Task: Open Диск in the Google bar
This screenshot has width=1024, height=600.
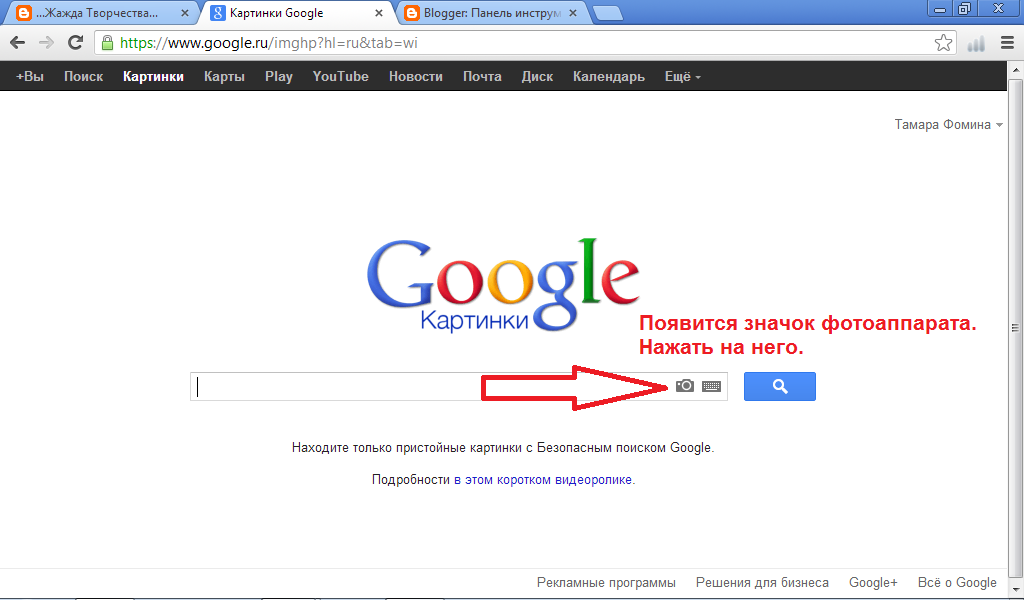Action: 537,76
